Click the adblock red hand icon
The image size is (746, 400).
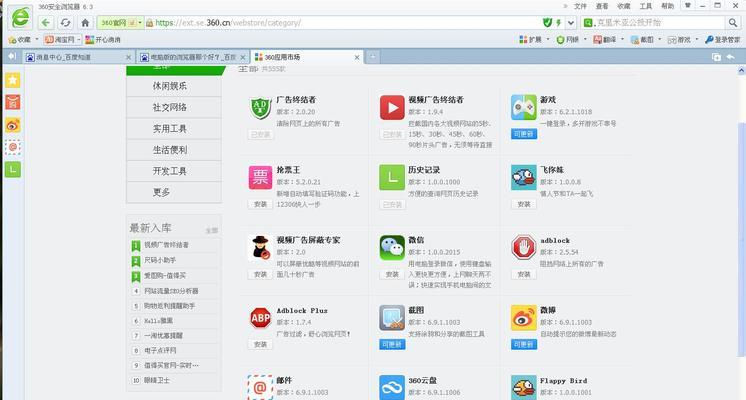(x=523, y=247)
